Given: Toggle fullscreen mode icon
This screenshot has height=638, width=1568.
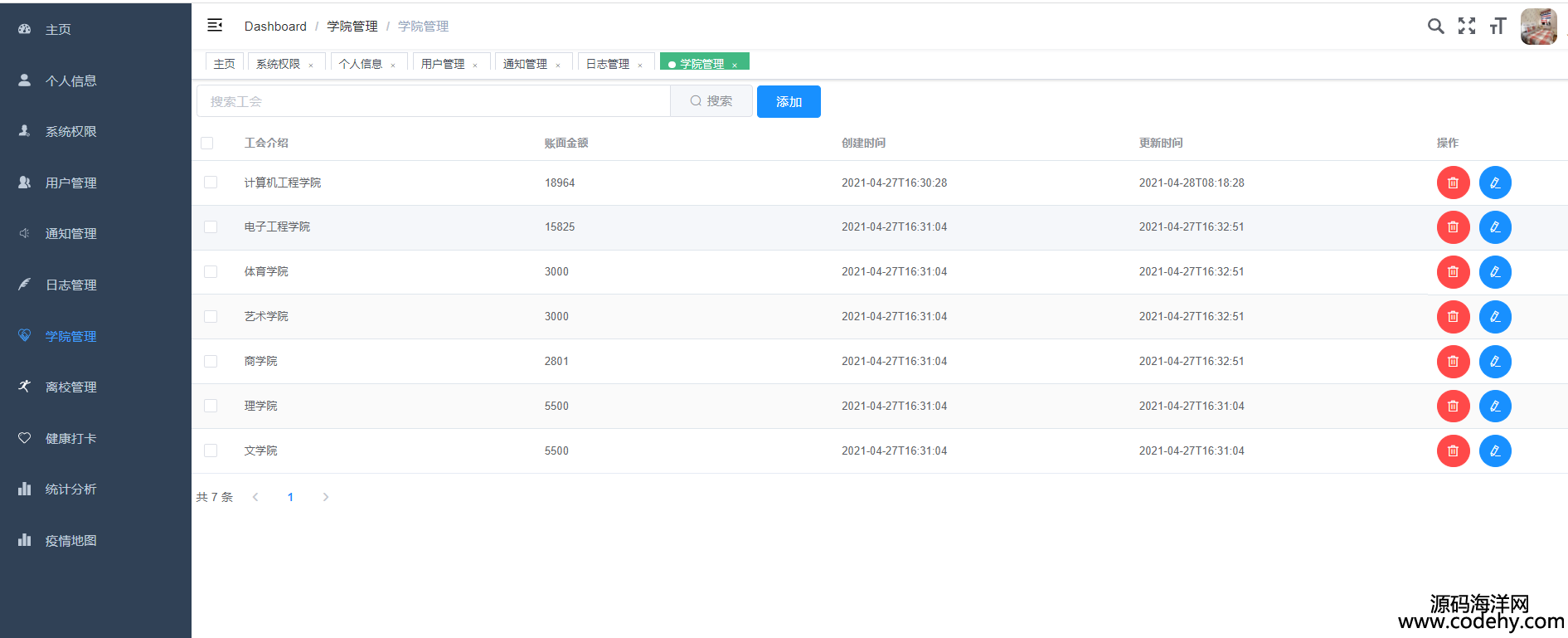Looking at the screenshot, I should pyautogui.click(x=1467, y=27).
